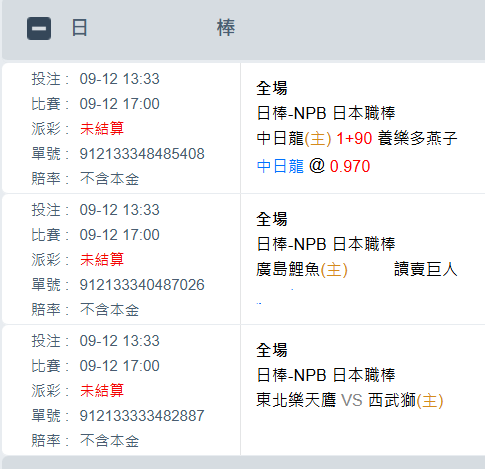Click 不含本金 on order 912133348485408

pyautogui.click(x=110, y=179)
